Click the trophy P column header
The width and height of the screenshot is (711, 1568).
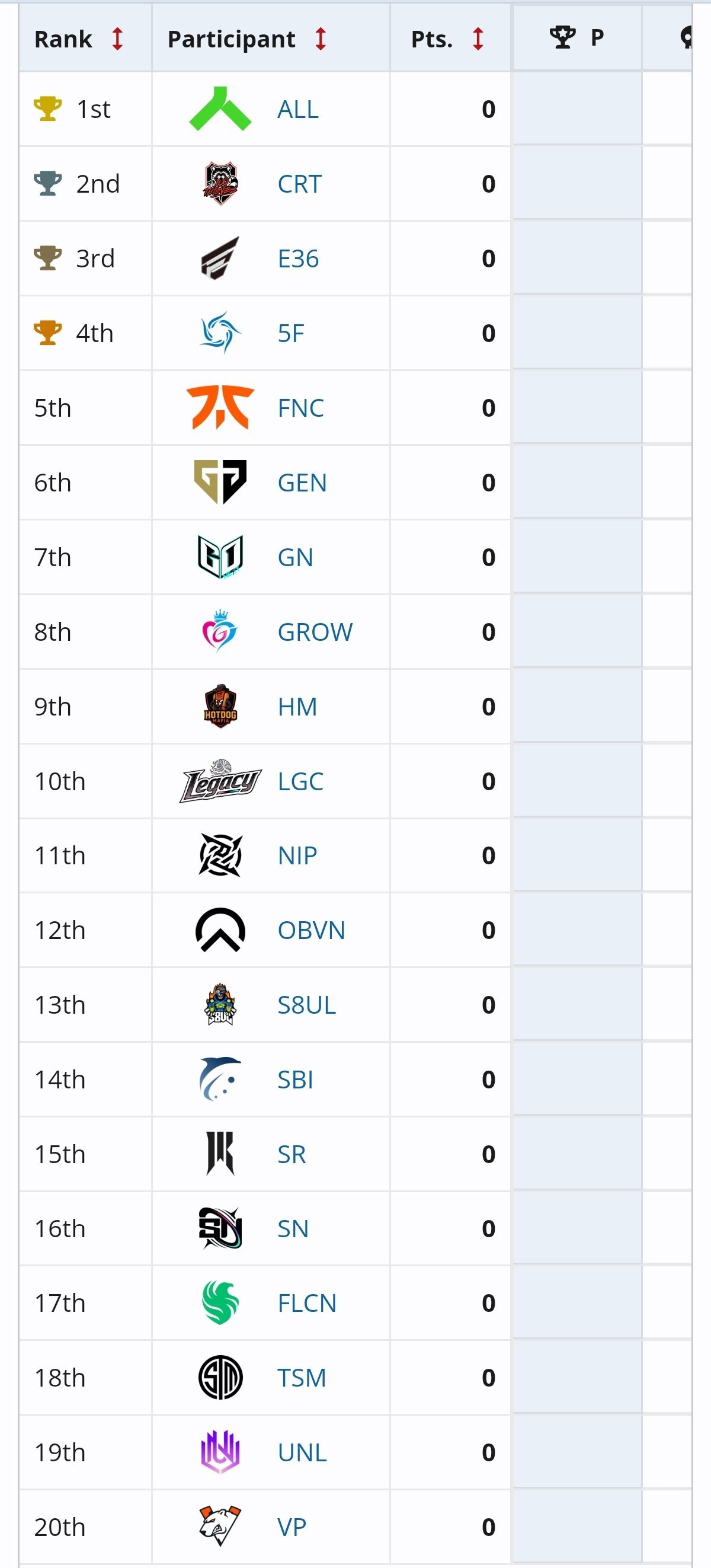[576, 38]
